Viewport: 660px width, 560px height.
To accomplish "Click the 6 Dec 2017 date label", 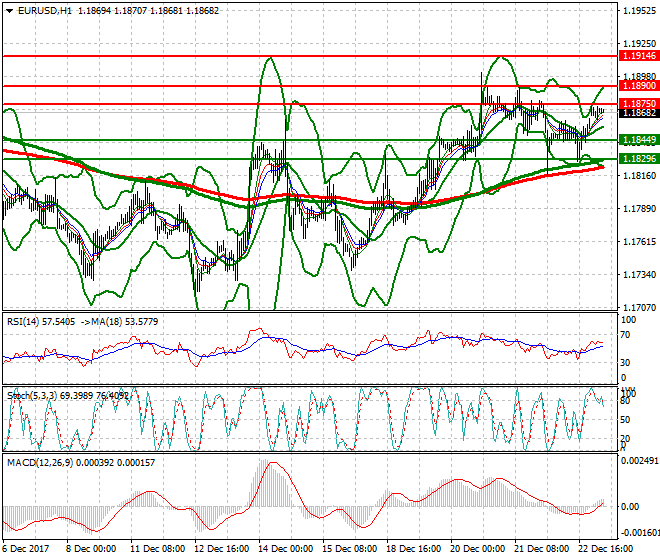I will click(x=26, y=549).
